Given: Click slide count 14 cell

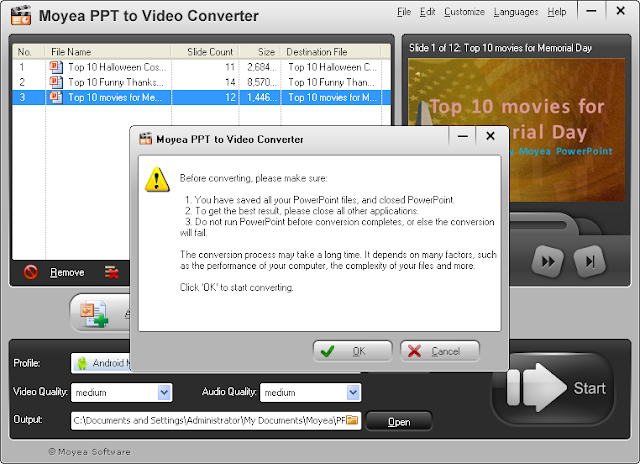Looking at the screenshot, I should click(x=230, y=82).
